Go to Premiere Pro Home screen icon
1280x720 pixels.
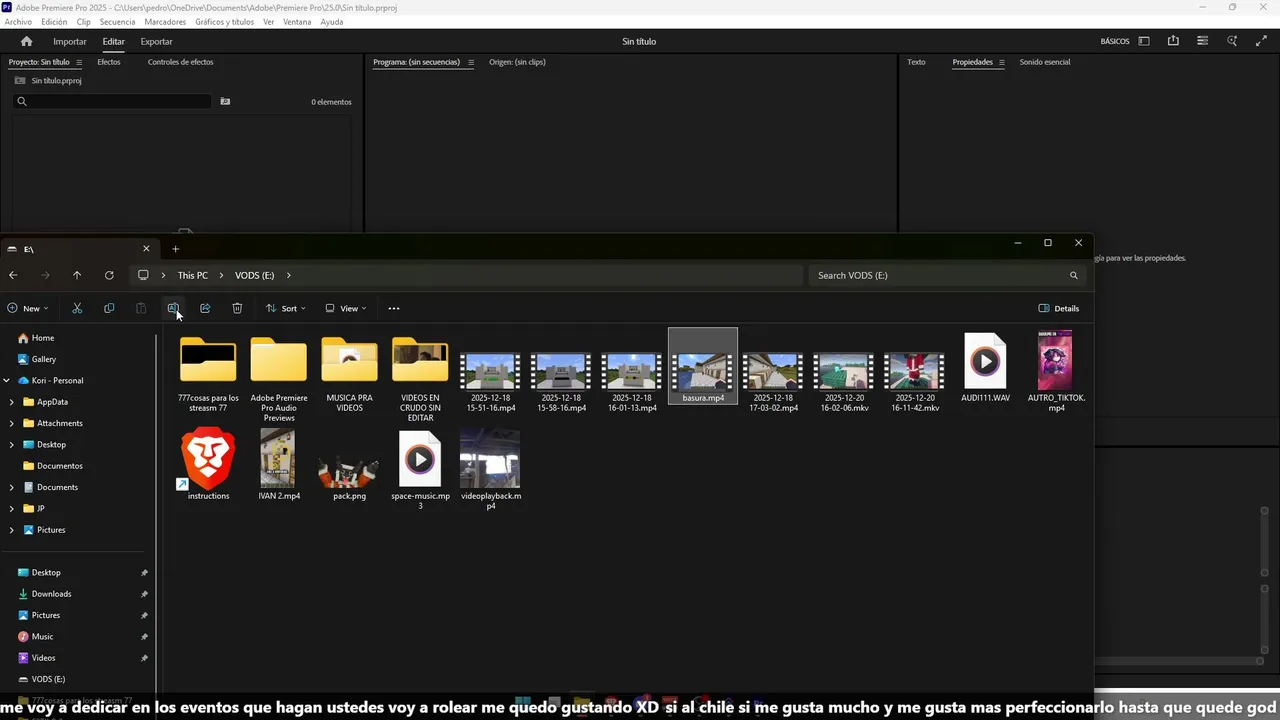pyautogui.click(x=27, y=41)
